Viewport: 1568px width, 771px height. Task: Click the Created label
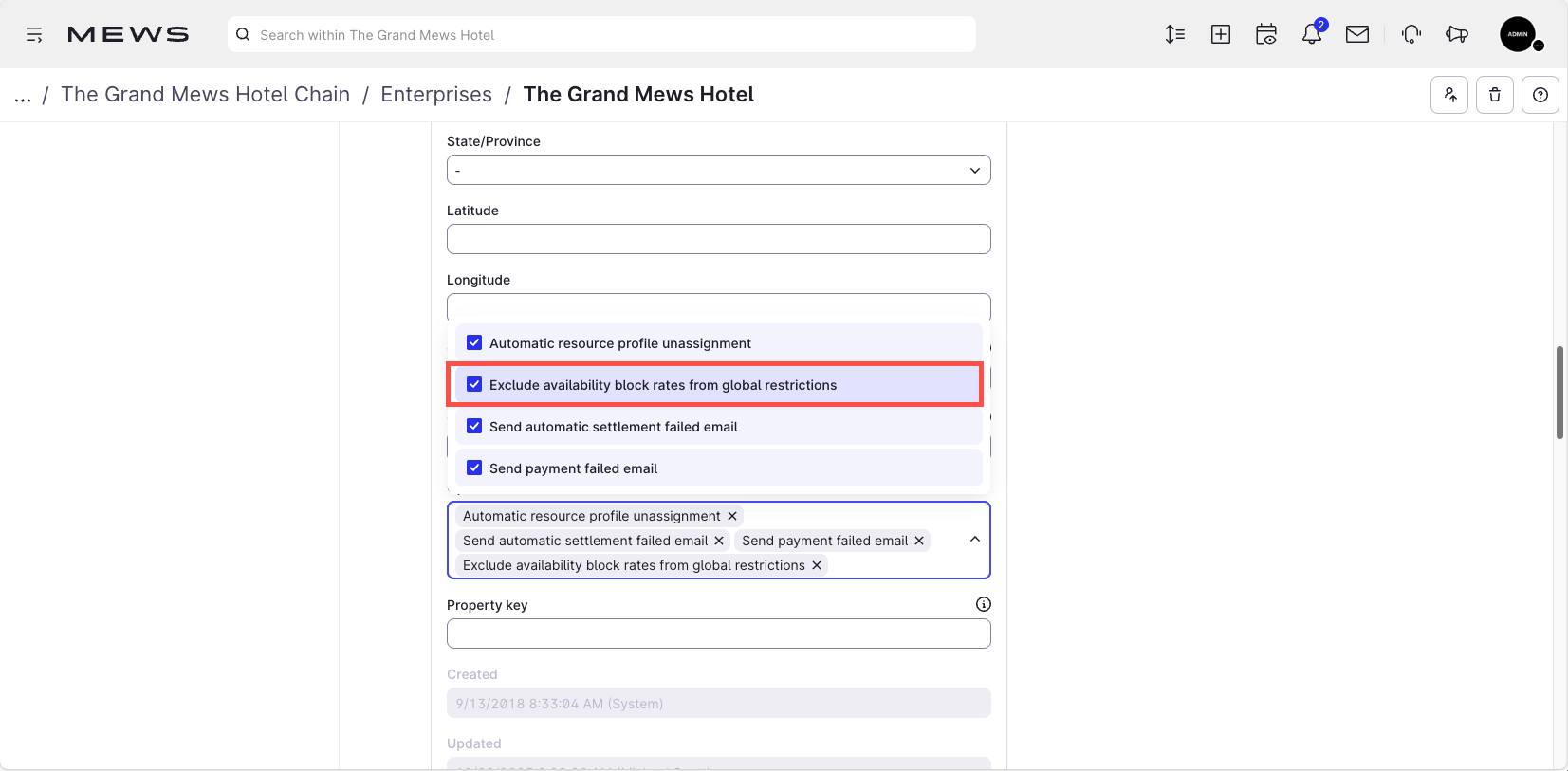click(x=472, y=674)
